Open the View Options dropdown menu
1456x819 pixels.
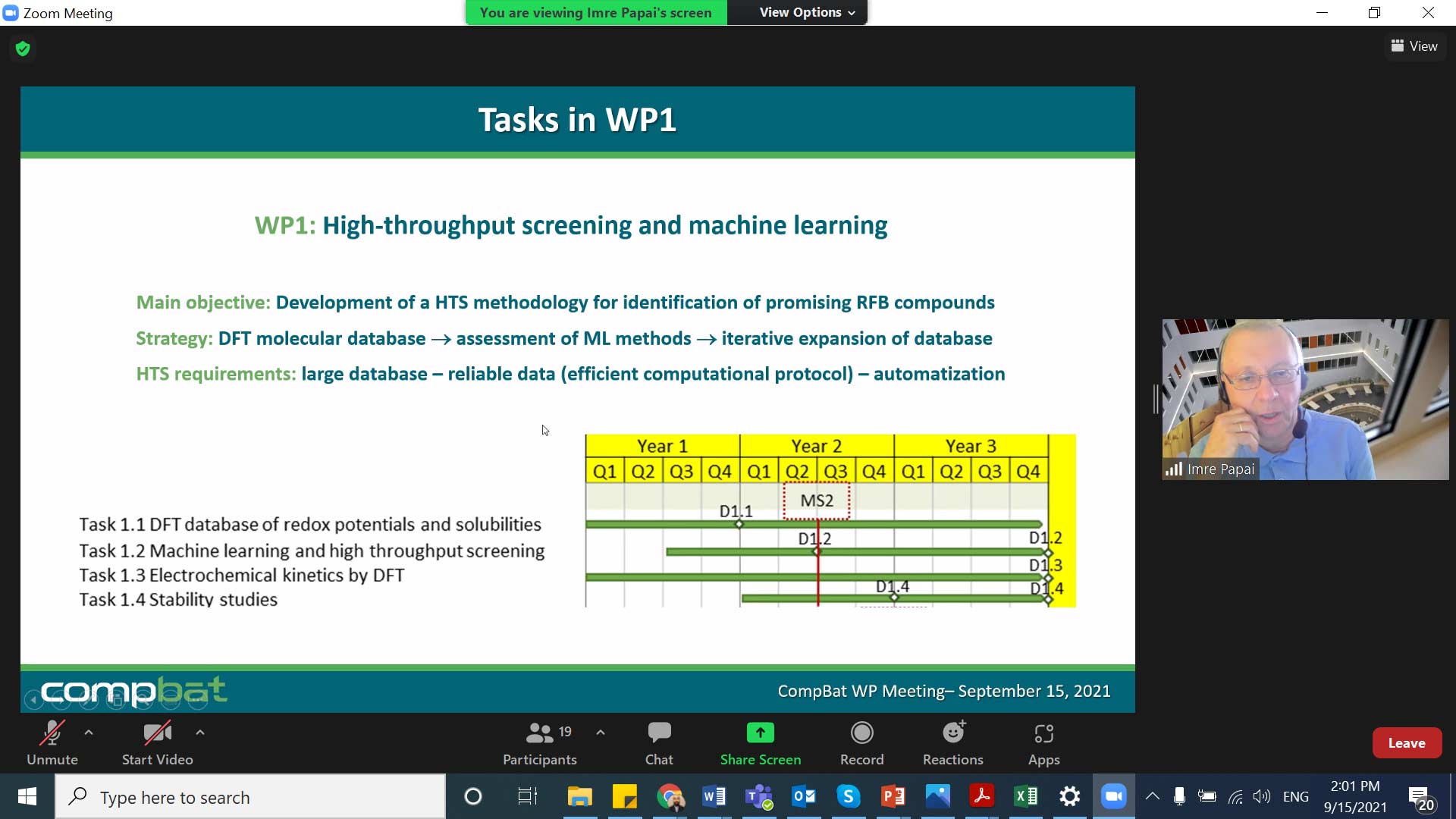807,12
